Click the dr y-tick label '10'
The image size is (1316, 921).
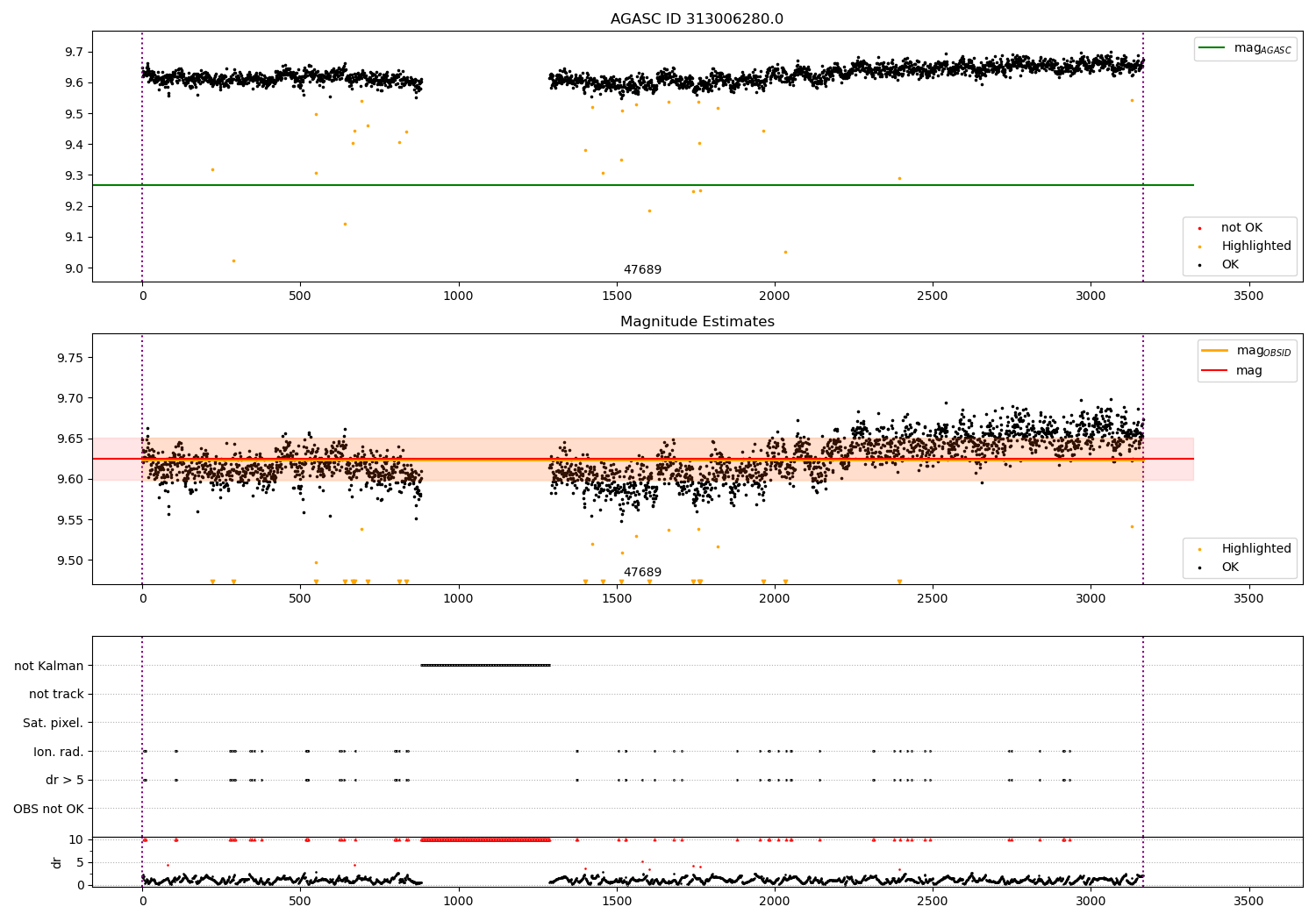[x=76, y=839]
